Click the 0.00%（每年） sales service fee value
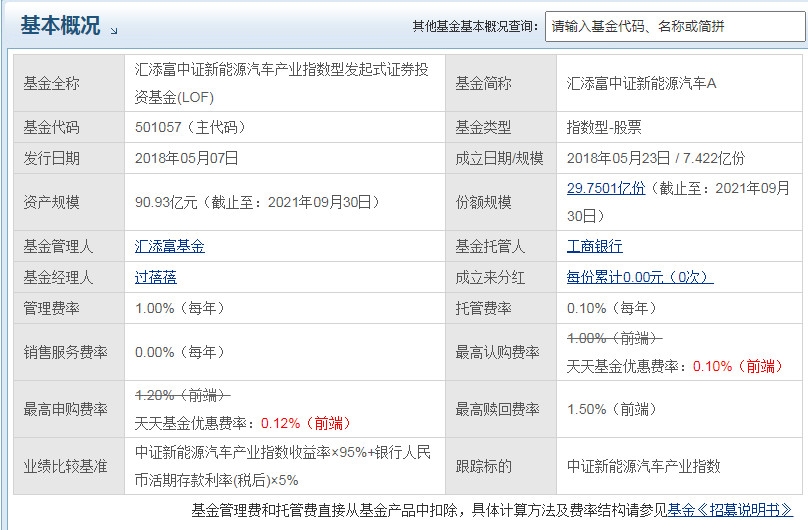 (179, 352)
